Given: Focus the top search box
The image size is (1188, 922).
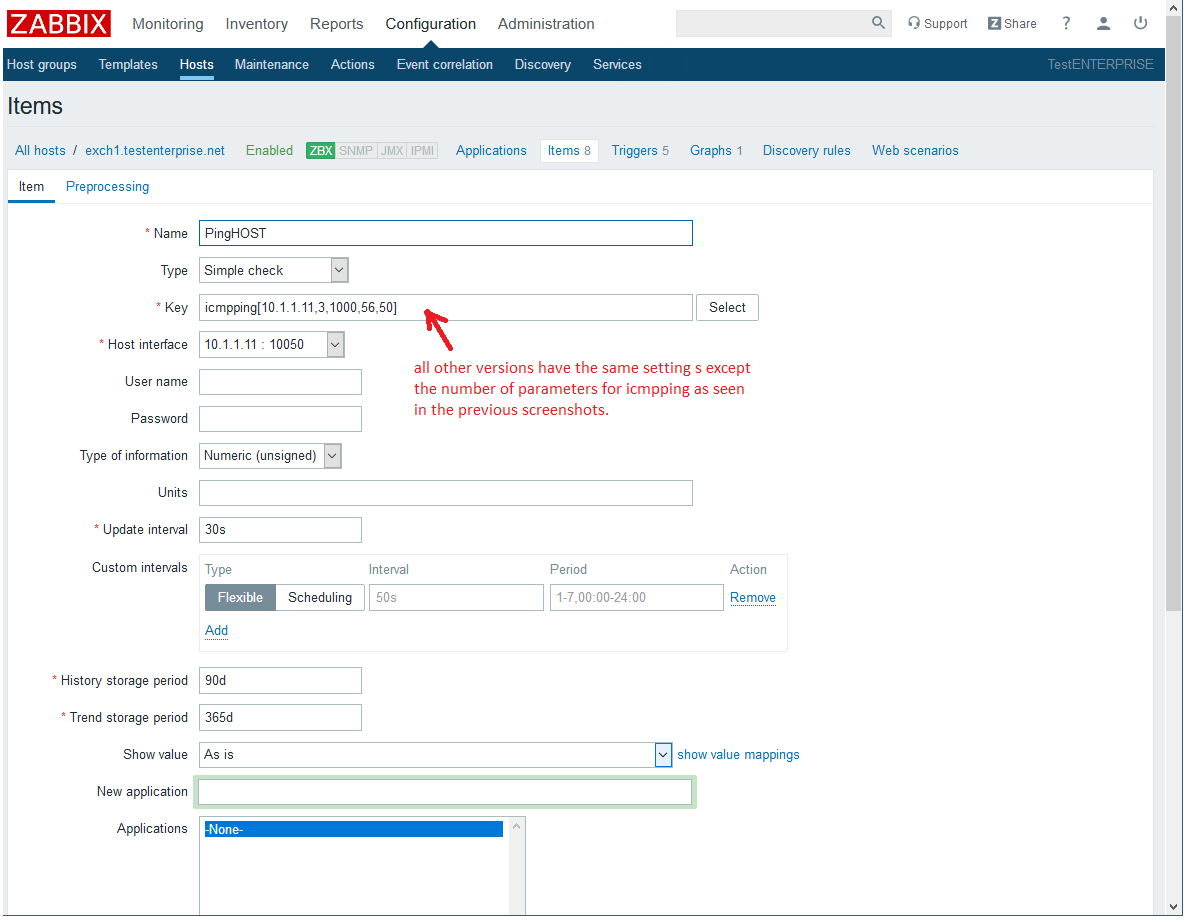Looking at the screenshot, I should pyautogui.click(x=773, y=23).
